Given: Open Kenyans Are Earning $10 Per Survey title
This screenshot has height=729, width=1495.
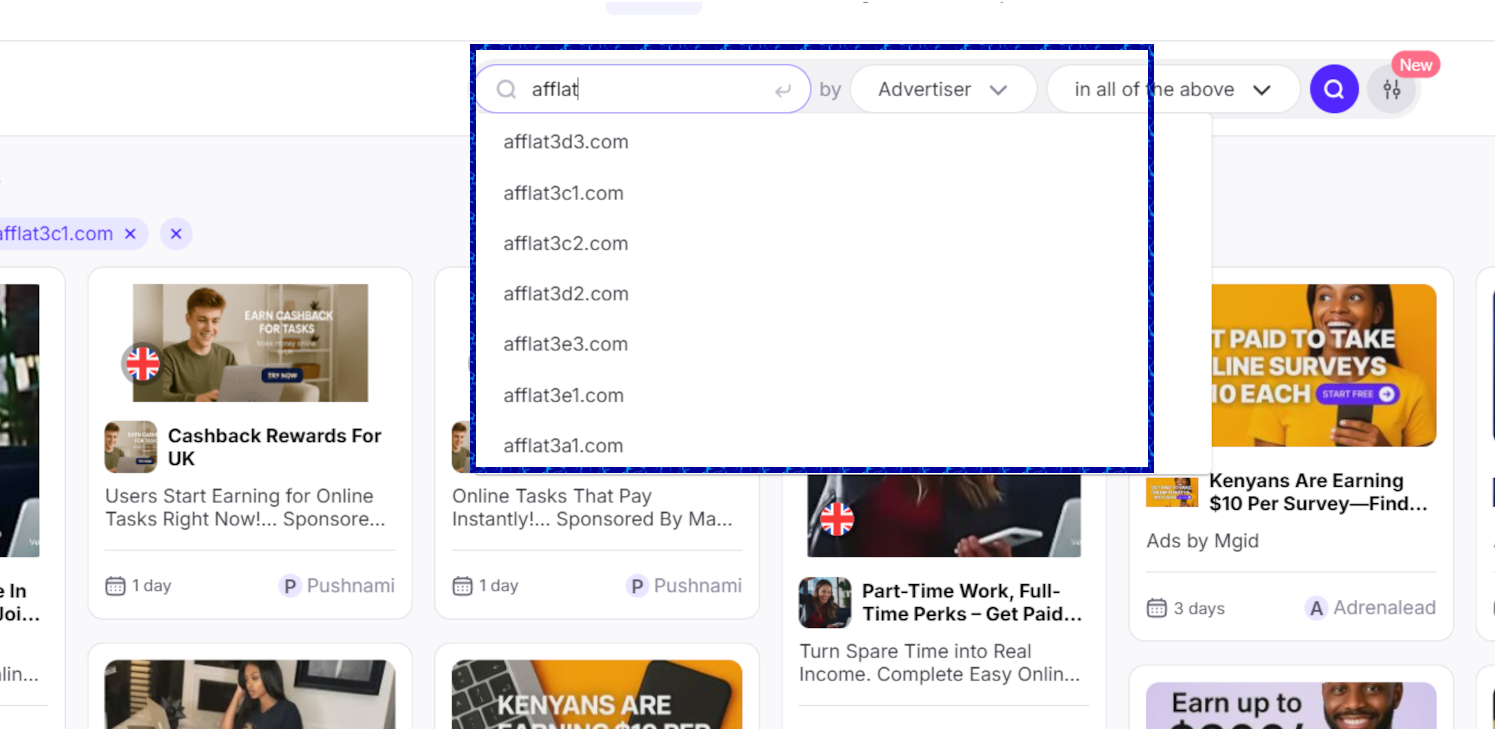Looking at the screenshot, I should (1319, 492).
